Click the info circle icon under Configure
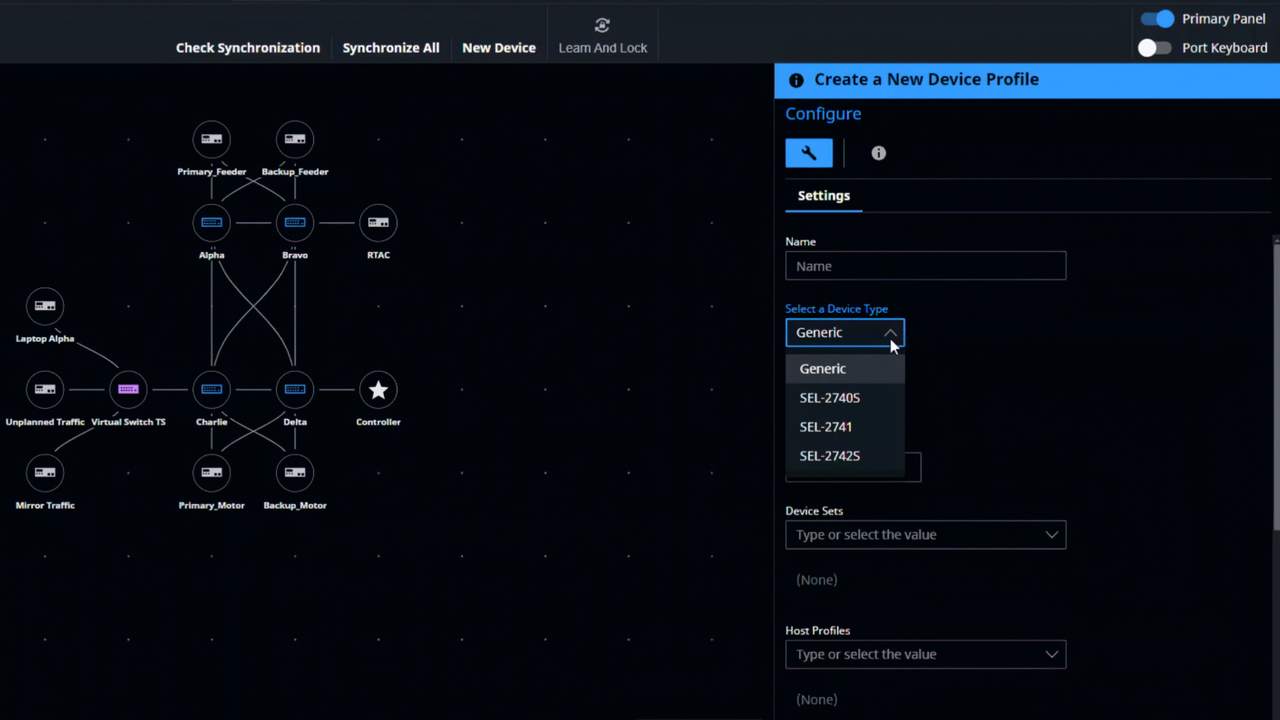The width and height of the screenshot is (1280, 720). click(x=878, y=153)
